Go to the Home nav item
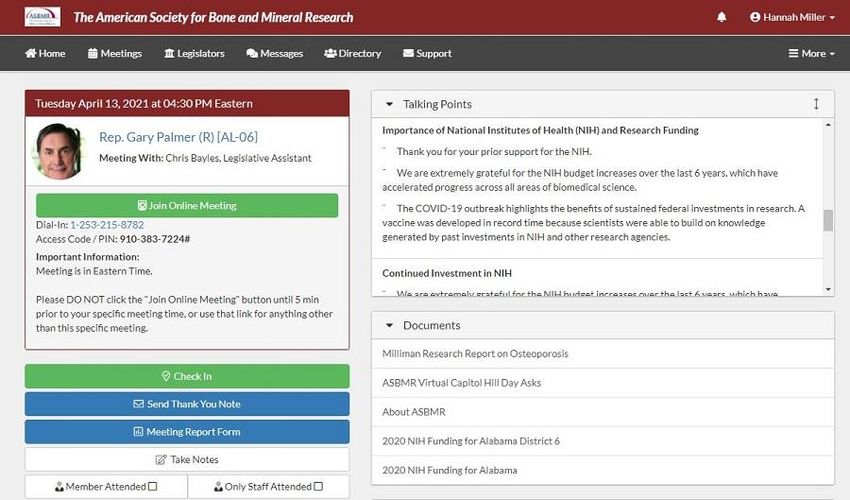Viewport: 850px width, 500px height. (46, 53)
